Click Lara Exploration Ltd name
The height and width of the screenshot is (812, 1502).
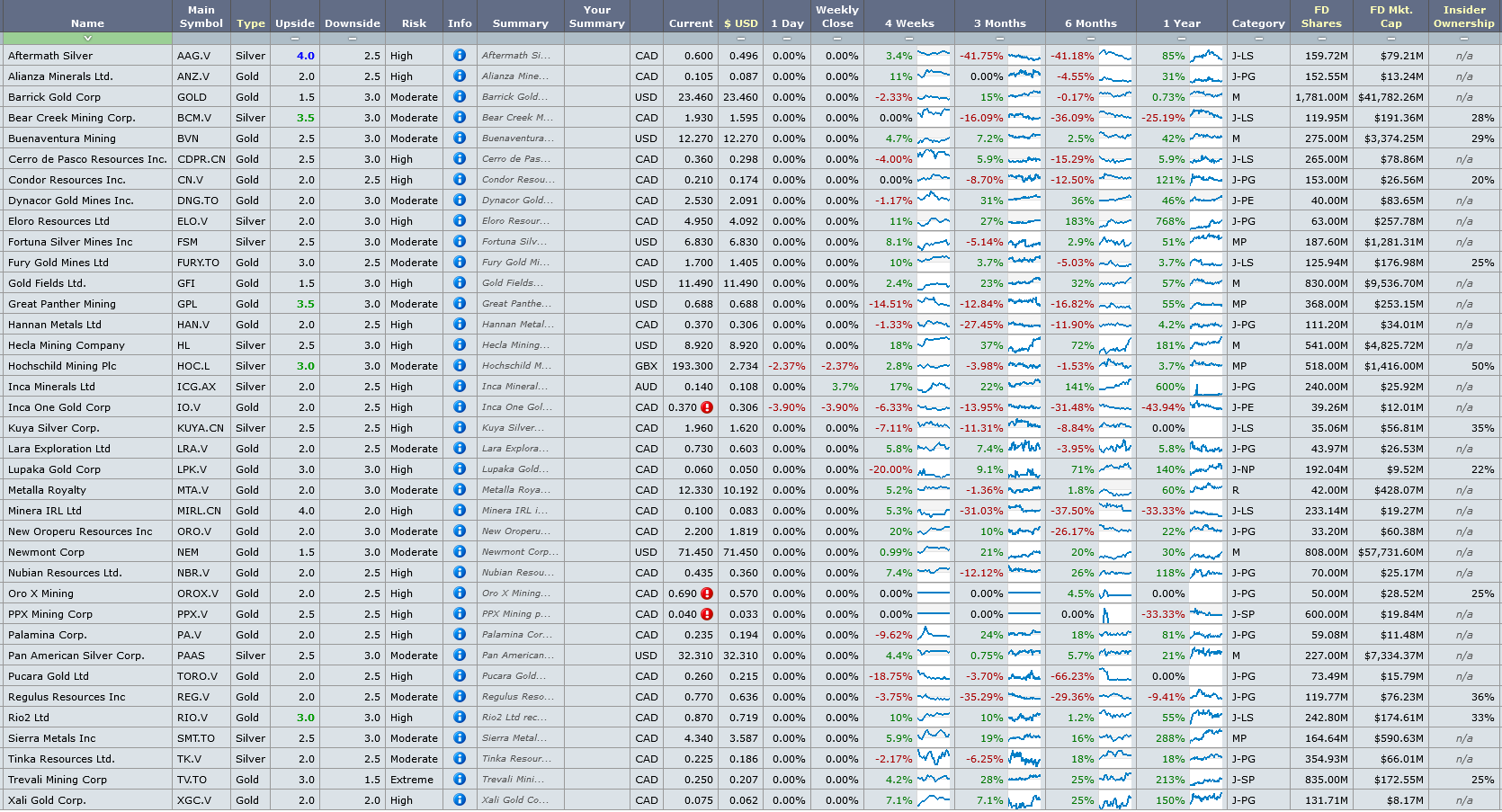[x=59, y=449]
